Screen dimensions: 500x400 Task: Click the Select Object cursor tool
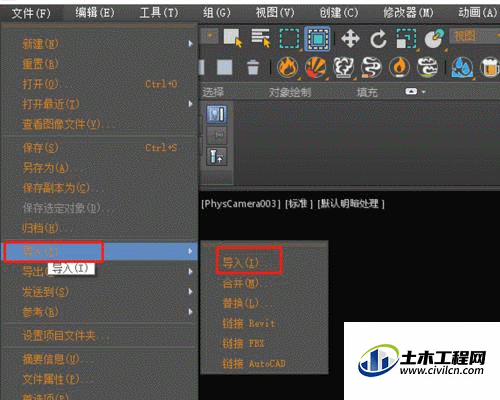(233, 38)
